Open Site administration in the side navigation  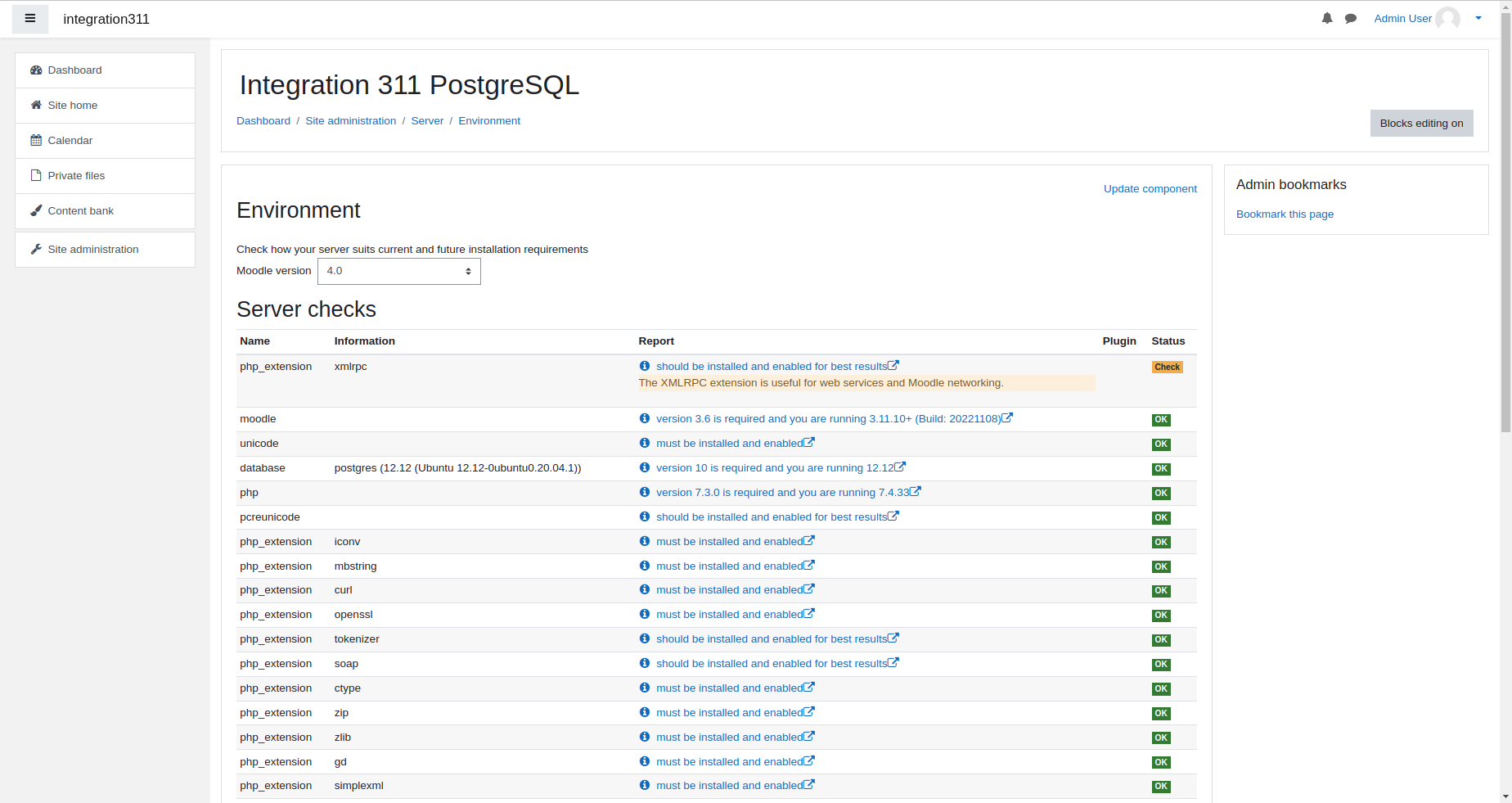pyautogui.click(x=105, y=250)
